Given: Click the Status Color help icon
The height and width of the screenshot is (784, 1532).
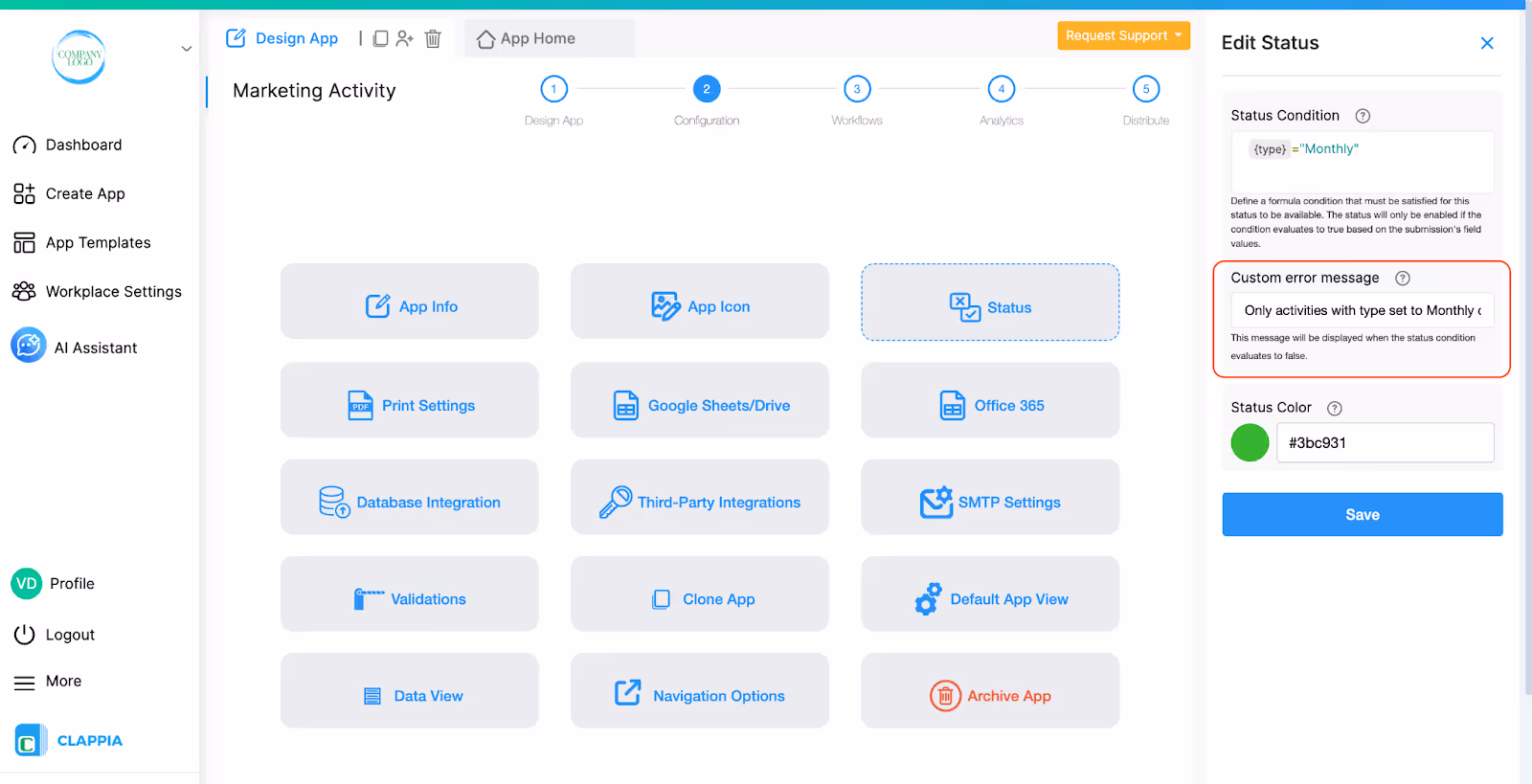Looking at the screenshot, I should point(1335,408).
